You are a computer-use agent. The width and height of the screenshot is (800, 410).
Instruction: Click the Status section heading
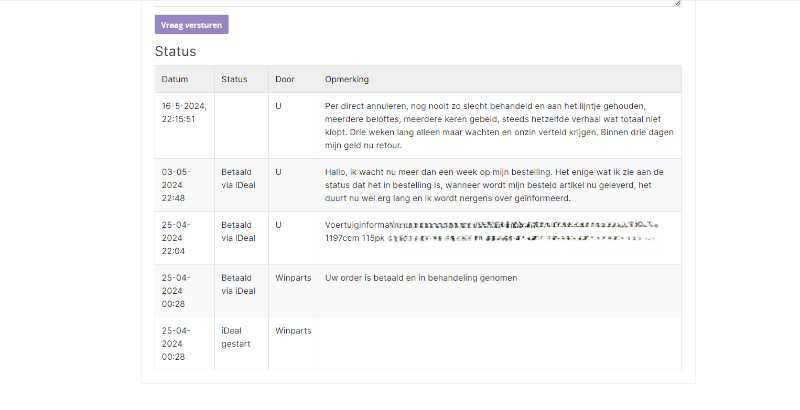[x=175, y=51]
